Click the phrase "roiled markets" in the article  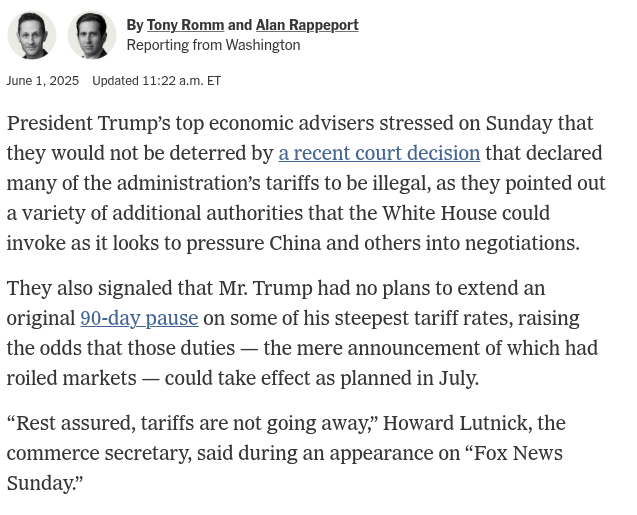pyautogui.click(x=72, y=378)
